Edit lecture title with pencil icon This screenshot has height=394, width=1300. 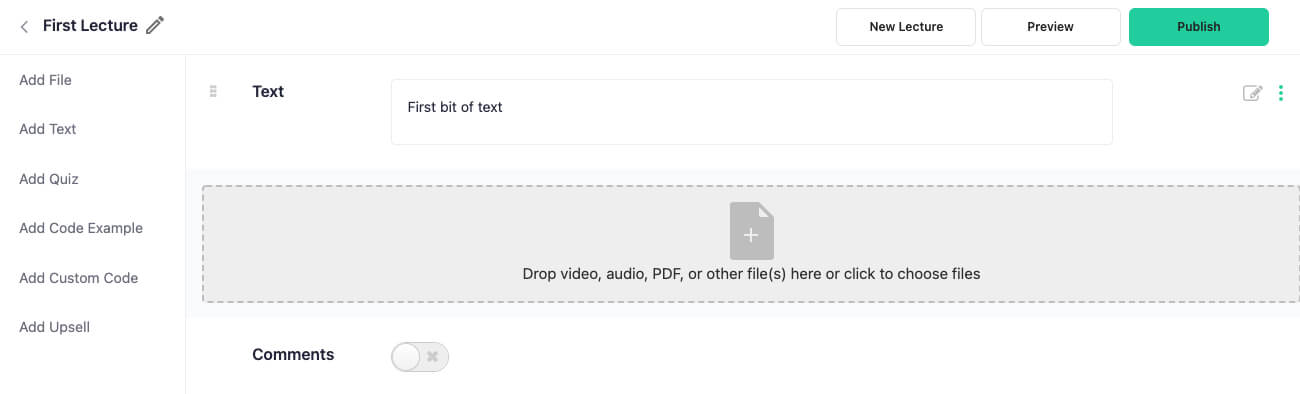coord(155,26)
